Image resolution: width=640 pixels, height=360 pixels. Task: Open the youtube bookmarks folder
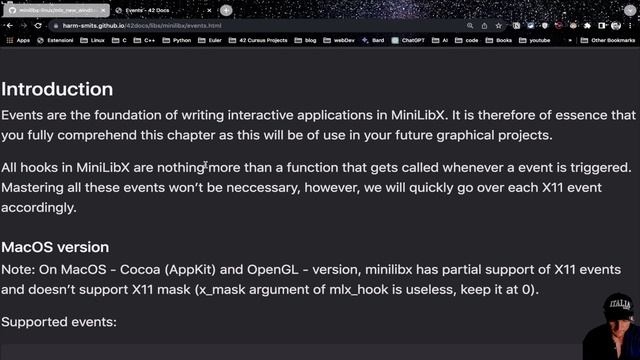pos(535,40)
